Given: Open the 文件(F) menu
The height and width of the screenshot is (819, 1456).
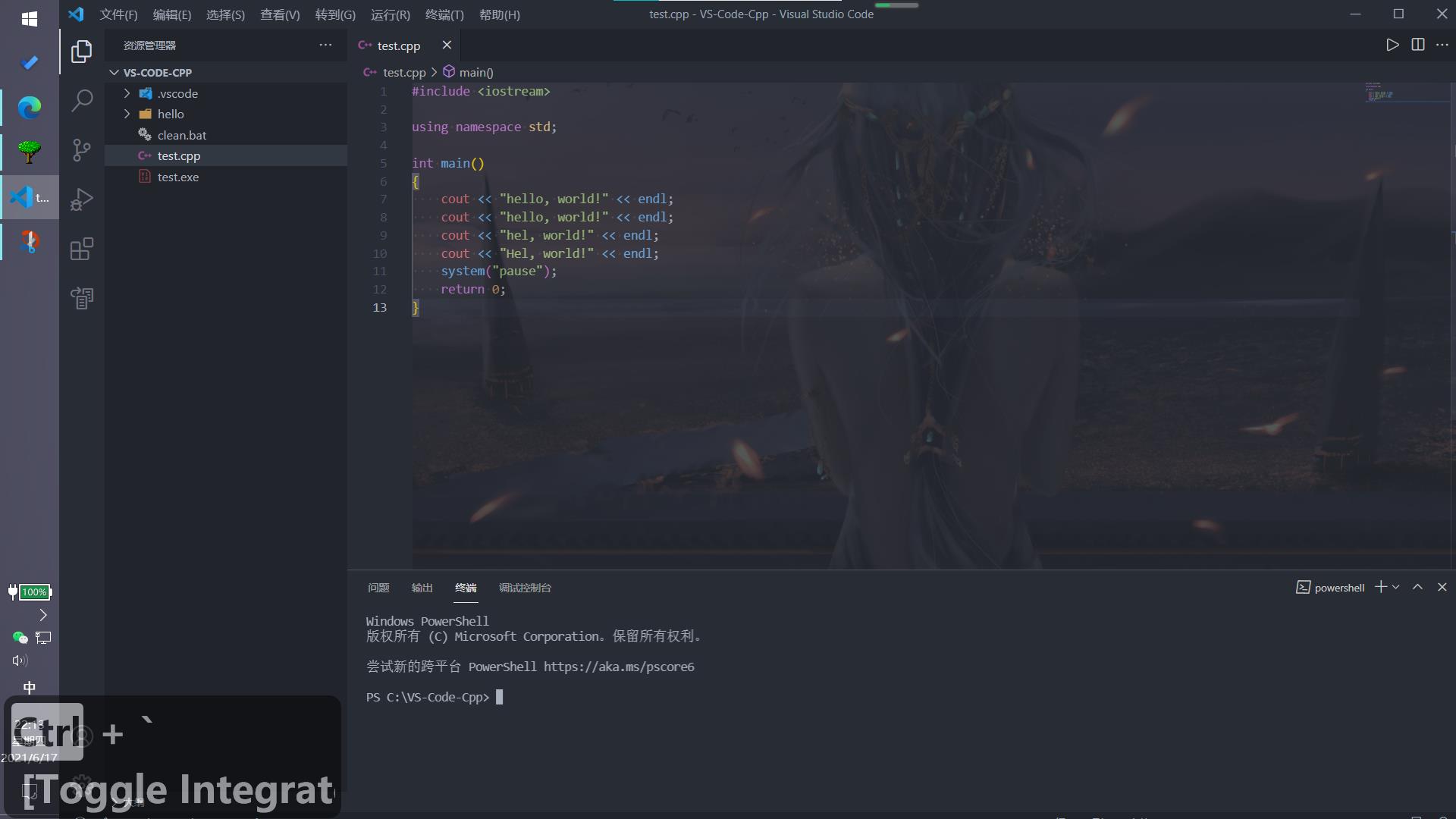Looking at the screenshot, I should pyautogui.click(x=118, y=14).
